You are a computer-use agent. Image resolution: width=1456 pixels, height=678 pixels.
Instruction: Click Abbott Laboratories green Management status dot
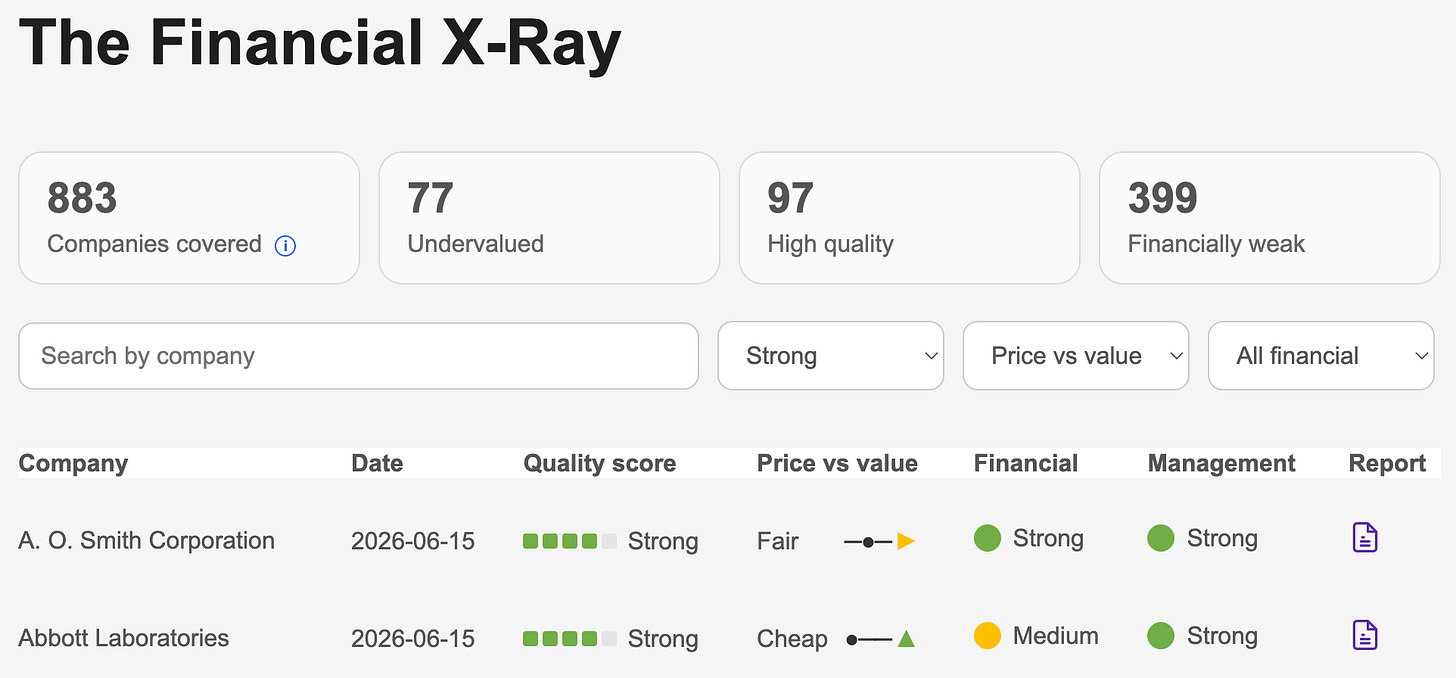(1161, 636)
